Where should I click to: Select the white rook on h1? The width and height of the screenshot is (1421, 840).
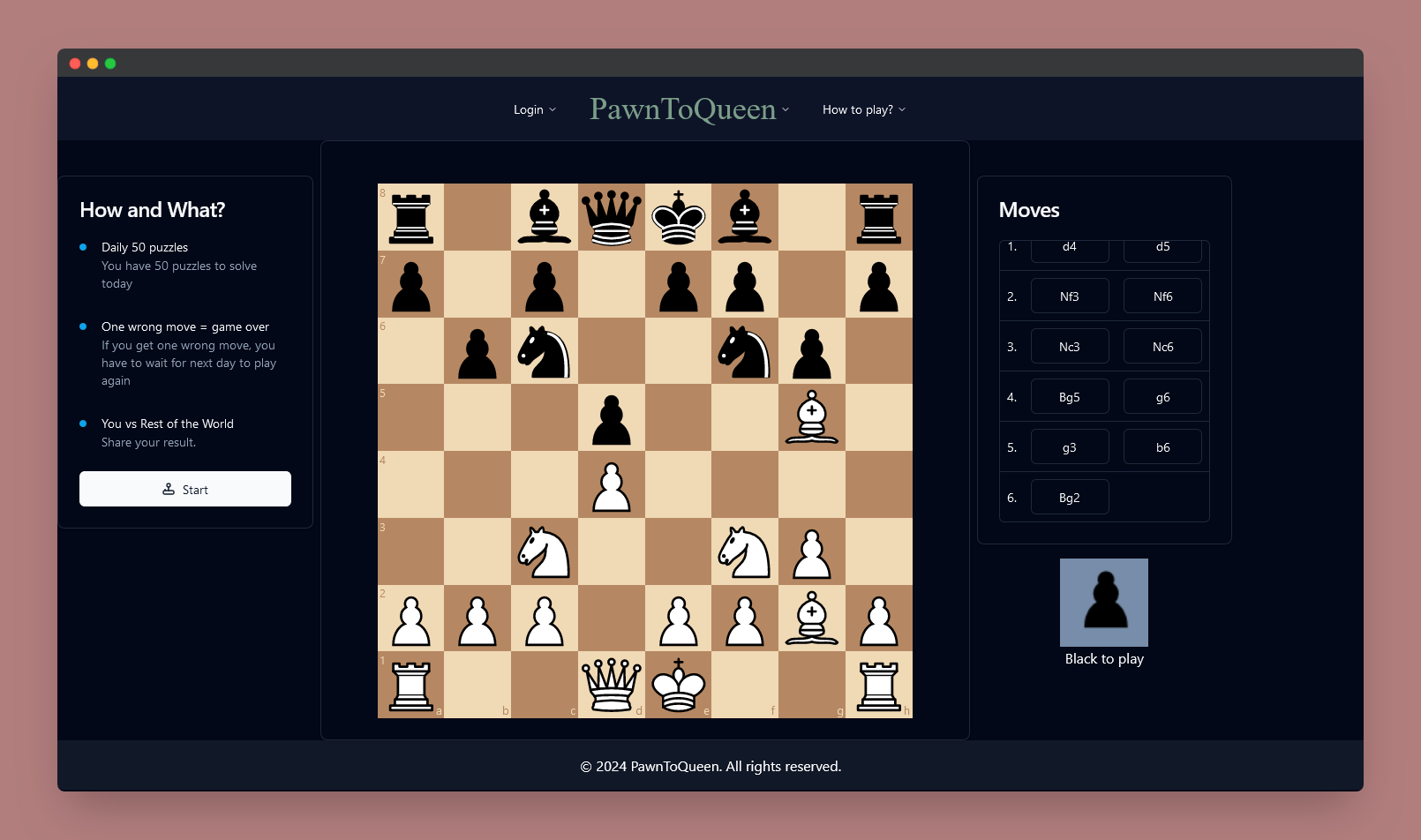click(x=879, y=685)
